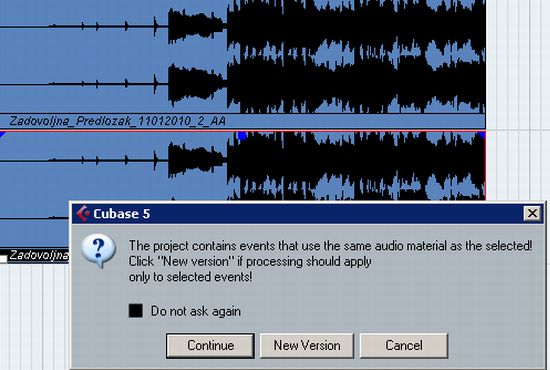Close the Cubase 5 dialog with X
550x370 pixels.
pyautogui.click(x=532, y=213)
